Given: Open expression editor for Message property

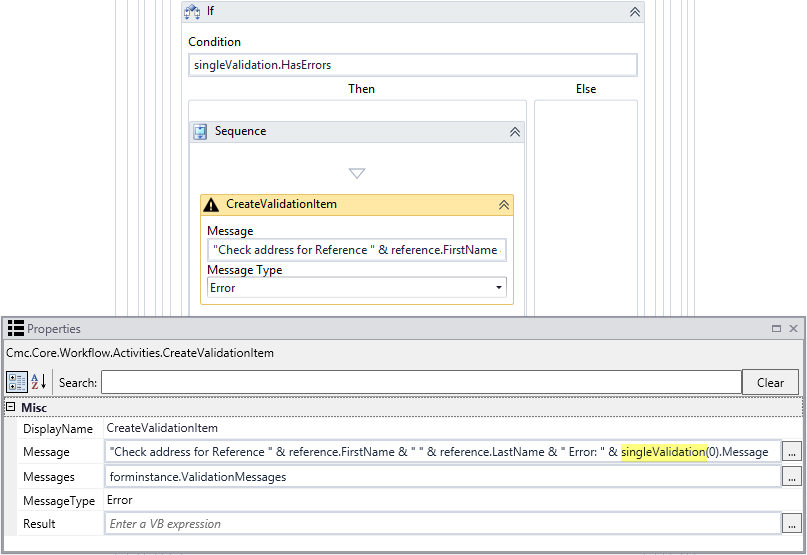Looking at the screenshot, I should pyautogui.click(x=792, y=452).
